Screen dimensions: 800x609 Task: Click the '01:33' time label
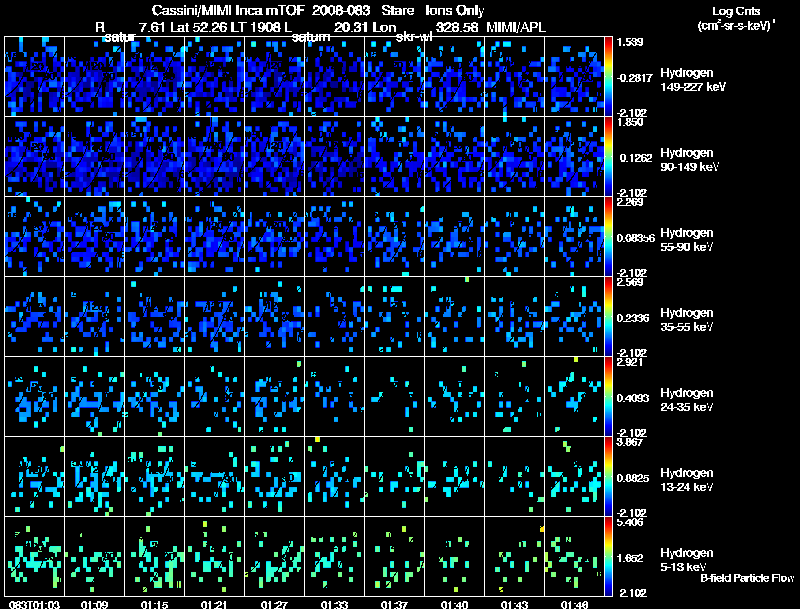click(x=334, y=604)
